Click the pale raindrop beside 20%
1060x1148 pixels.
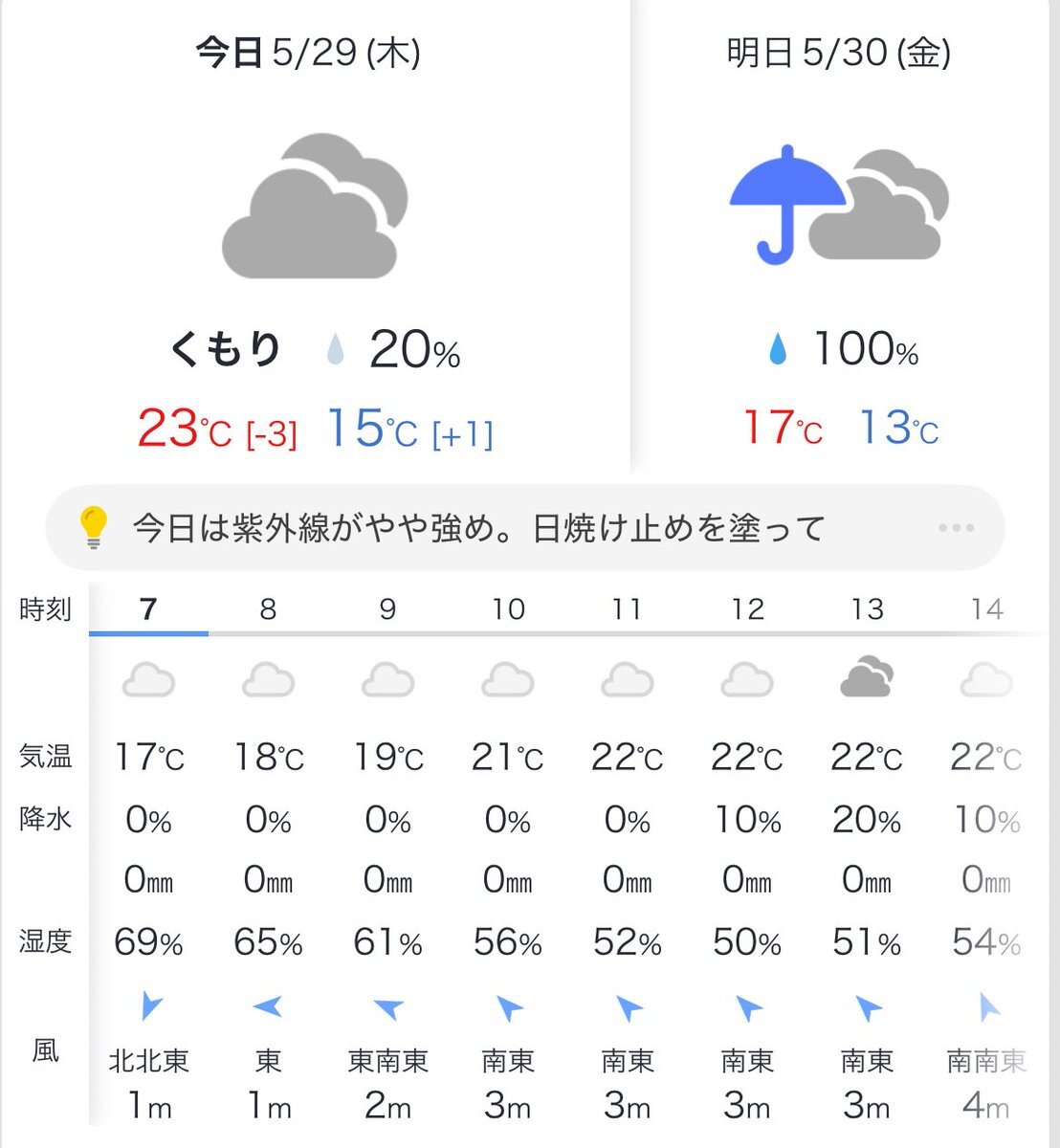tap(335, 349)
